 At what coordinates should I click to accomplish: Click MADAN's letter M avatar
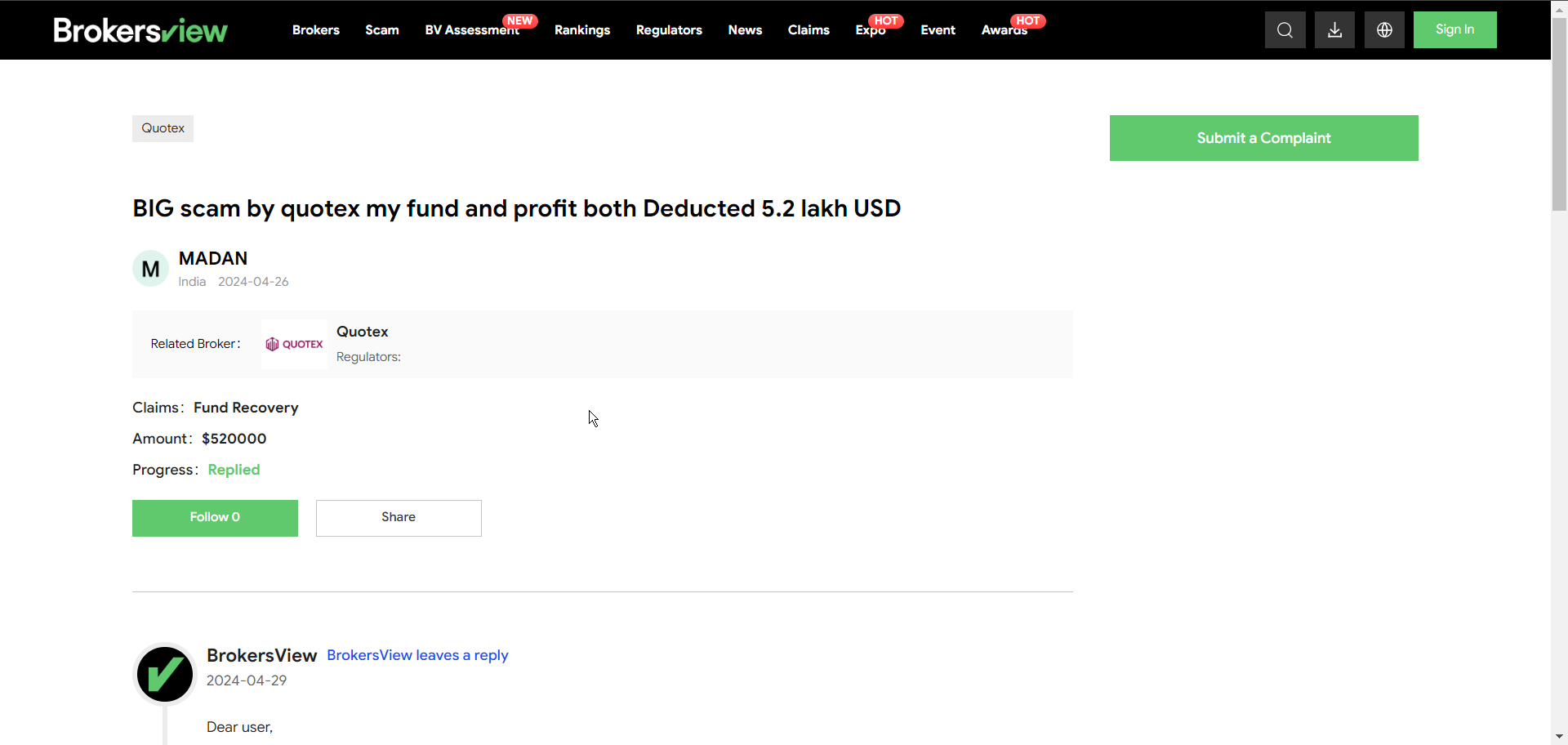150,269
